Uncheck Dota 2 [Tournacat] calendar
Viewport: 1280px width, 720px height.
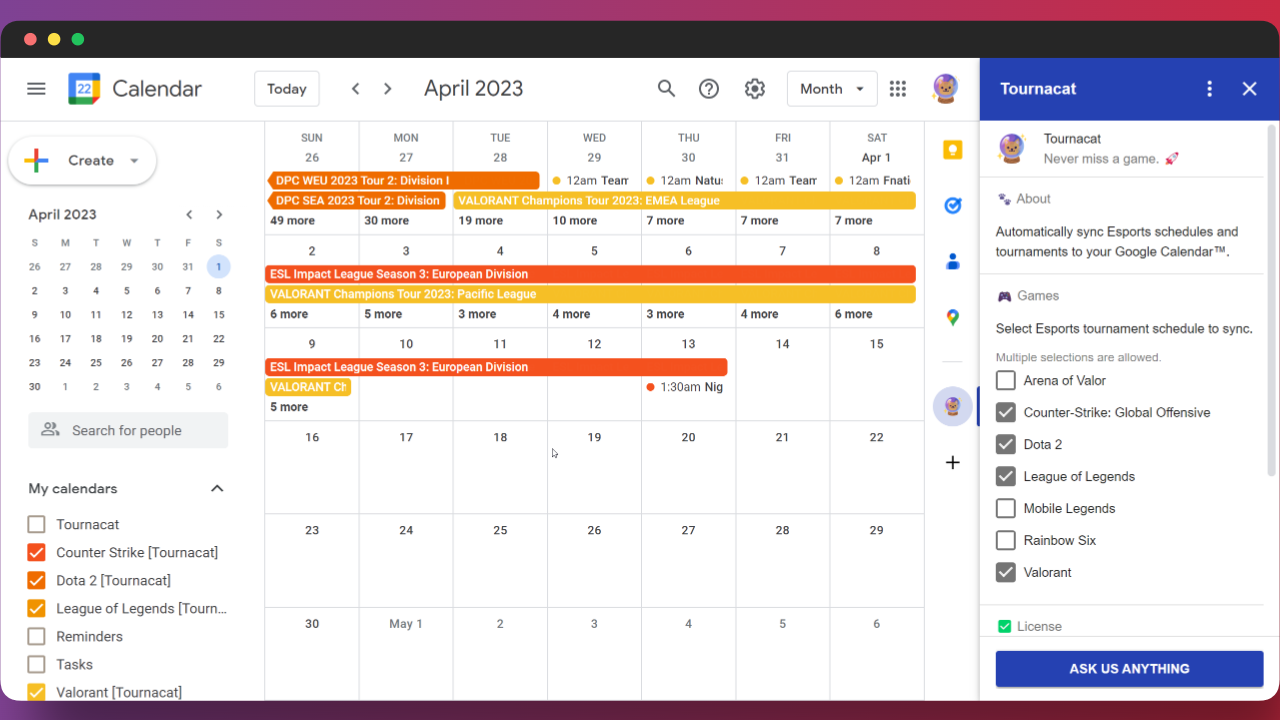tap(37, 581)
